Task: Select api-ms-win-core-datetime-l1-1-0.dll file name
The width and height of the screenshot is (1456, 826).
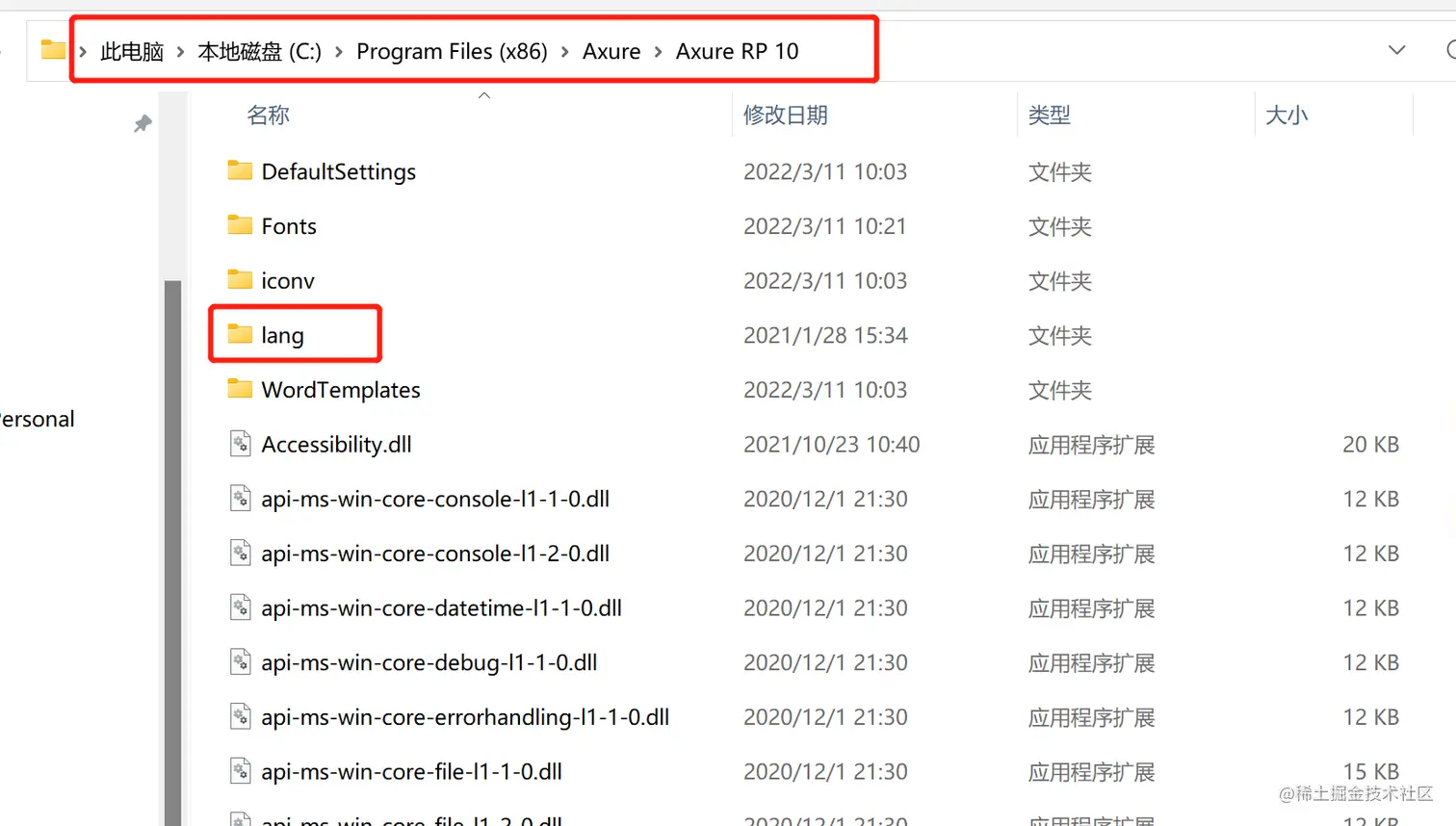Action: (441, 608)
